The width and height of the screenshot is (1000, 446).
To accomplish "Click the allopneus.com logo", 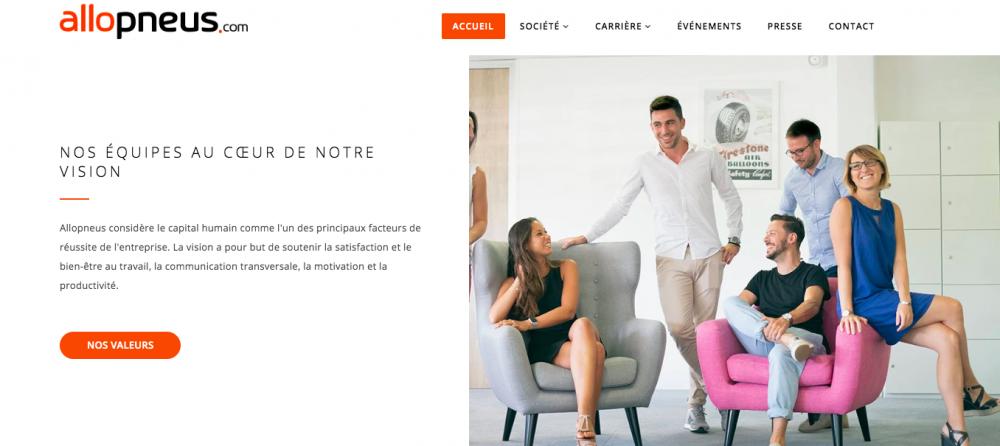I will point(154,22).
